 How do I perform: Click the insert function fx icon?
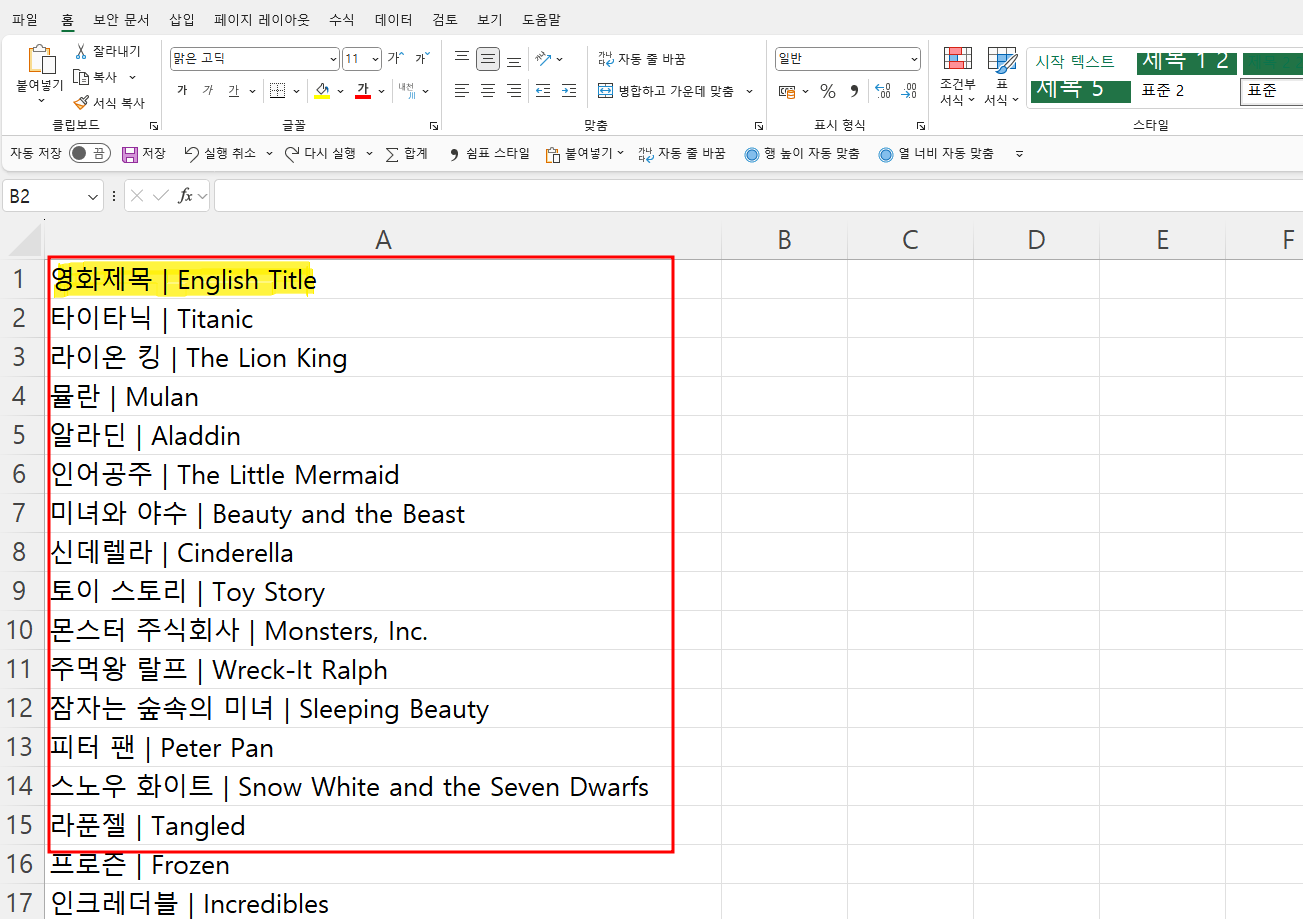185,196
